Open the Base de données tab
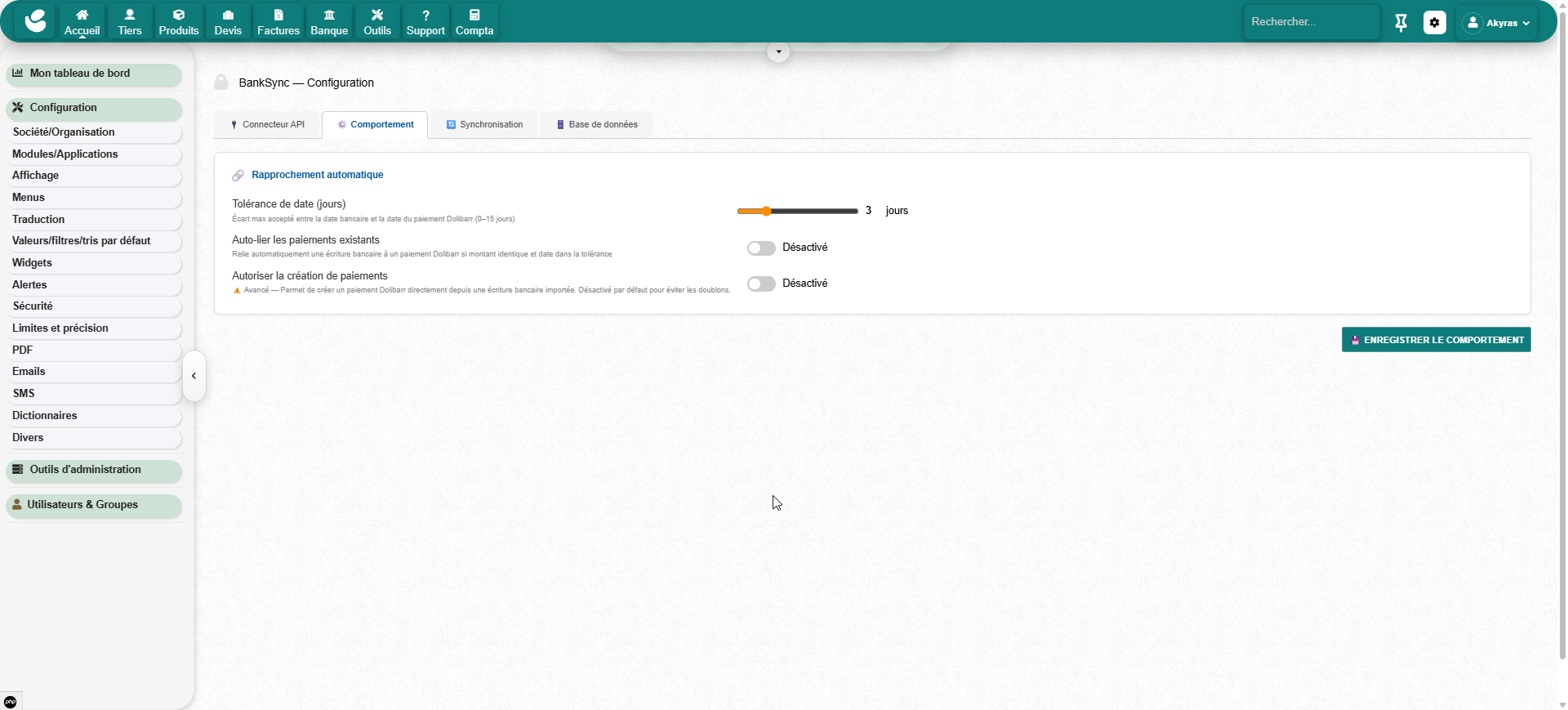Viewport: 1568px width, 710px height. (x=597, y=125)
